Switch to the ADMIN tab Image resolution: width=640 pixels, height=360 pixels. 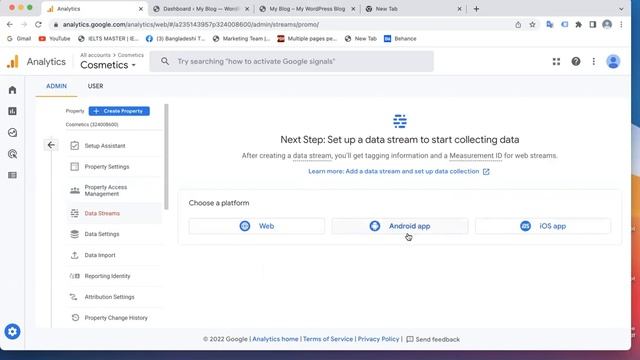point(56,86)
